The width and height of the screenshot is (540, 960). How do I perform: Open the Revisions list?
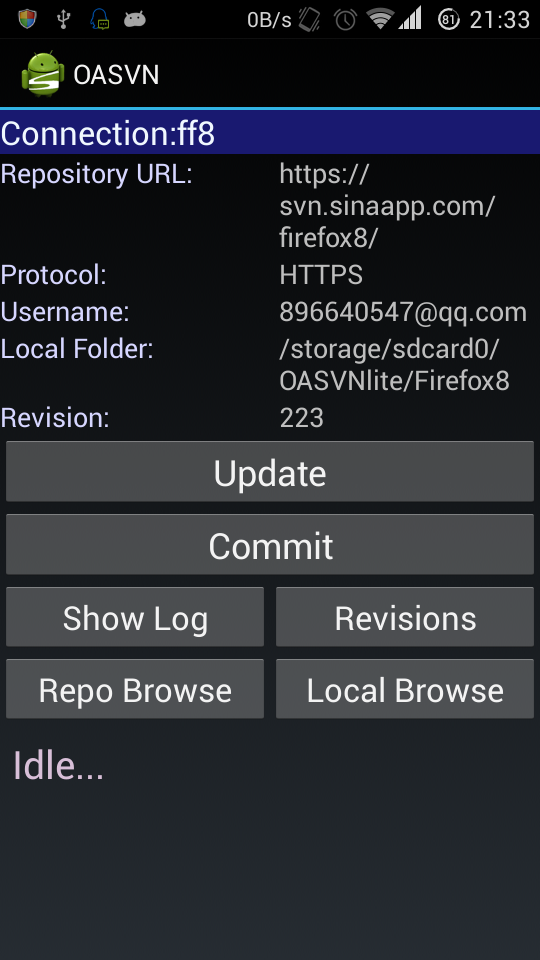pos(405,617)
